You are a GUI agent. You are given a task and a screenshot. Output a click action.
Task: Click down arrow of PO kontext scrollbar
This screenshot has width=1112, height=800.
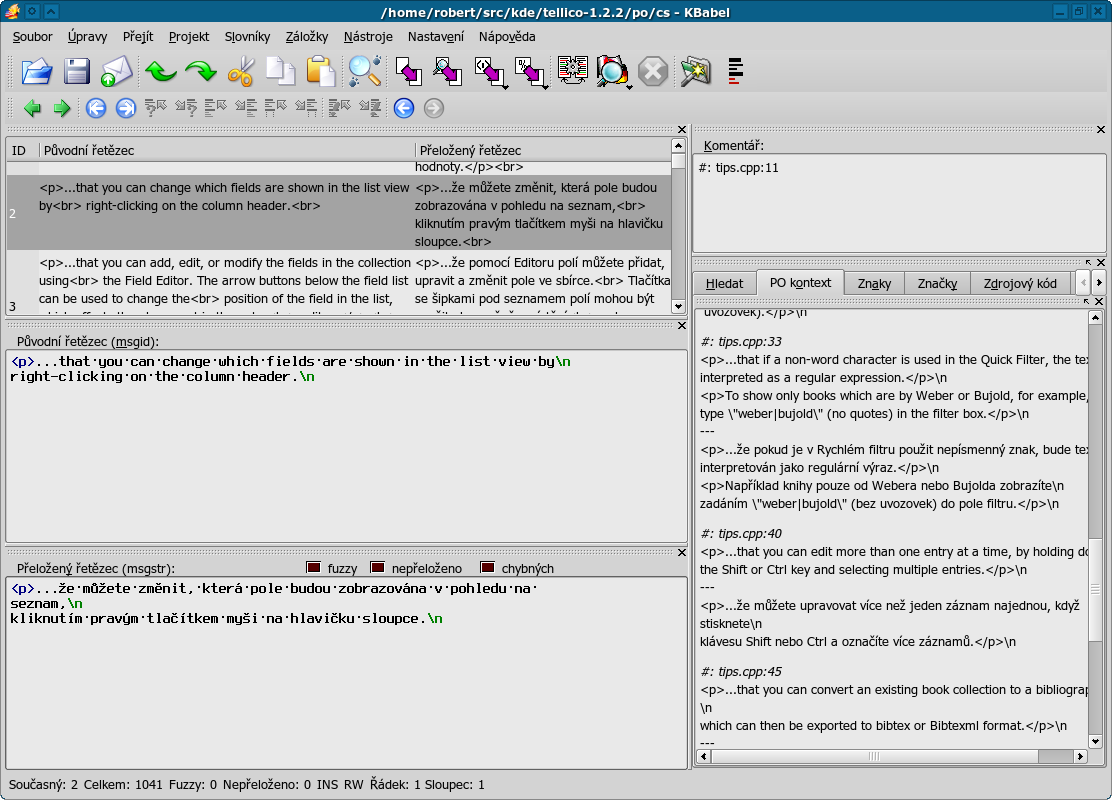coord(1095,742)
